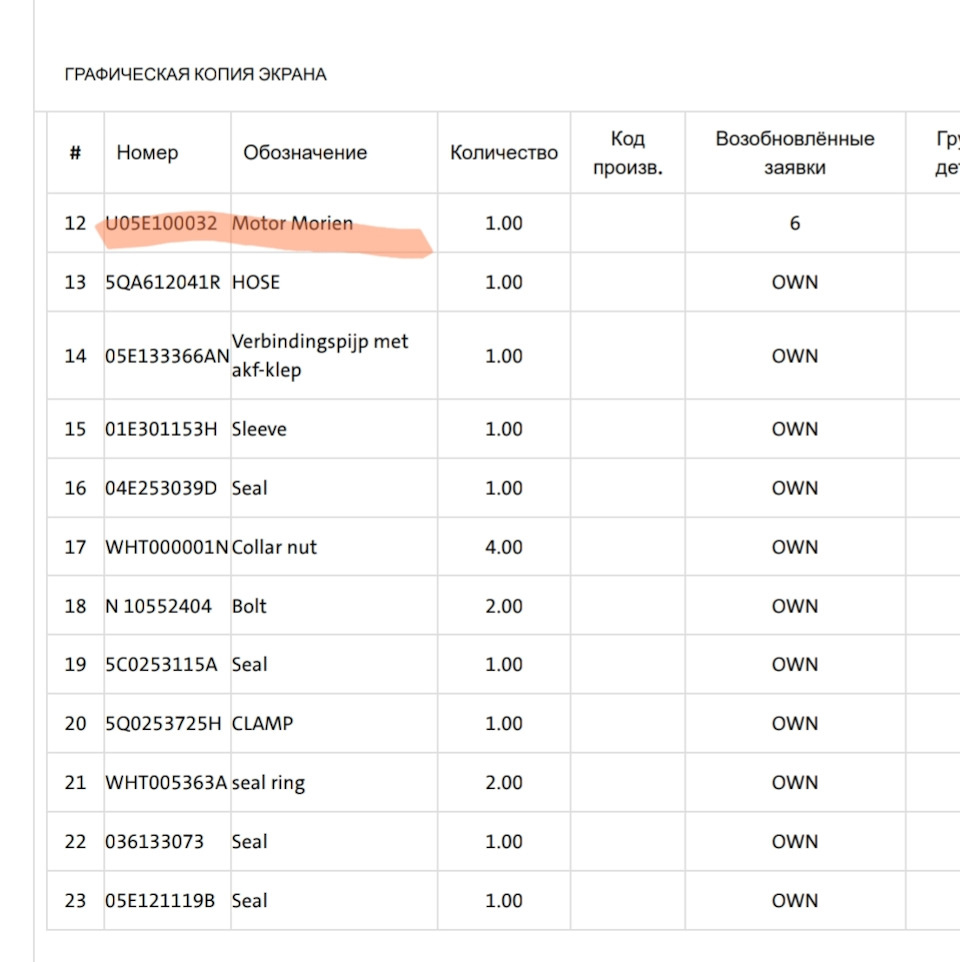The image size is (960, 962).
Task: Click part number 05E121119B
Action: 160,901
